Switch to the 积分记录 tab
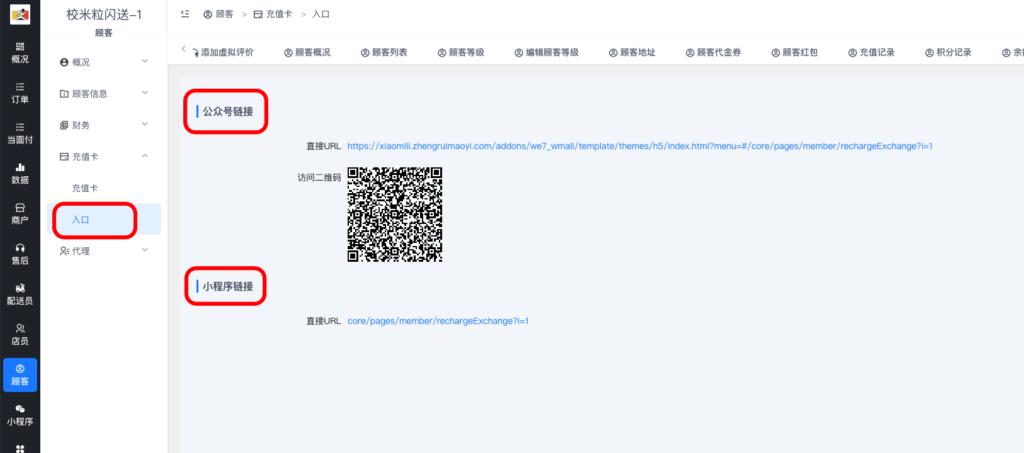Screen dimensions: 1024x453 pyautogui.click(x=948, y=53)
